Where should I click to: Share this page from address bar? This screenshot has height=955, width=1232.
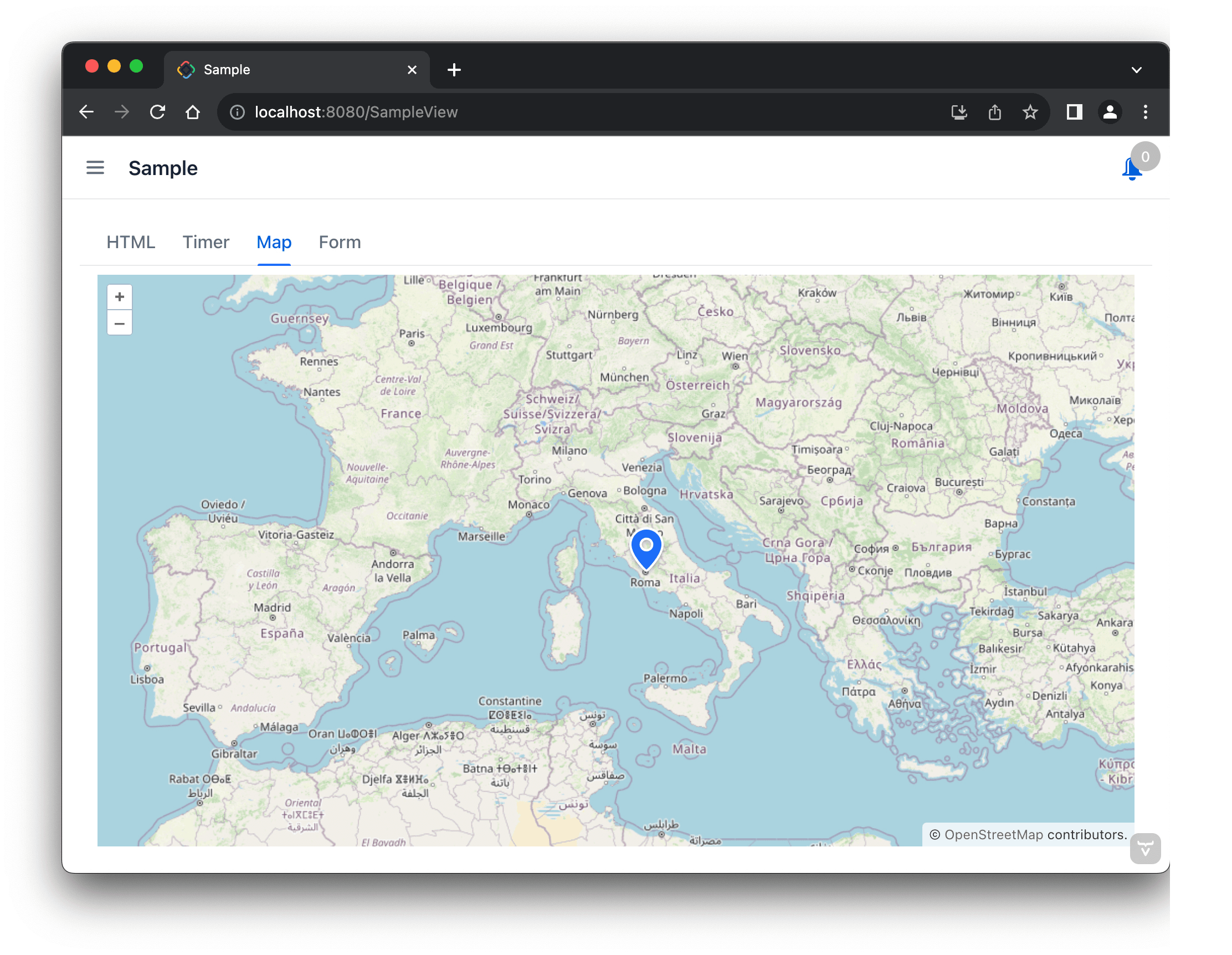(994, 112)
